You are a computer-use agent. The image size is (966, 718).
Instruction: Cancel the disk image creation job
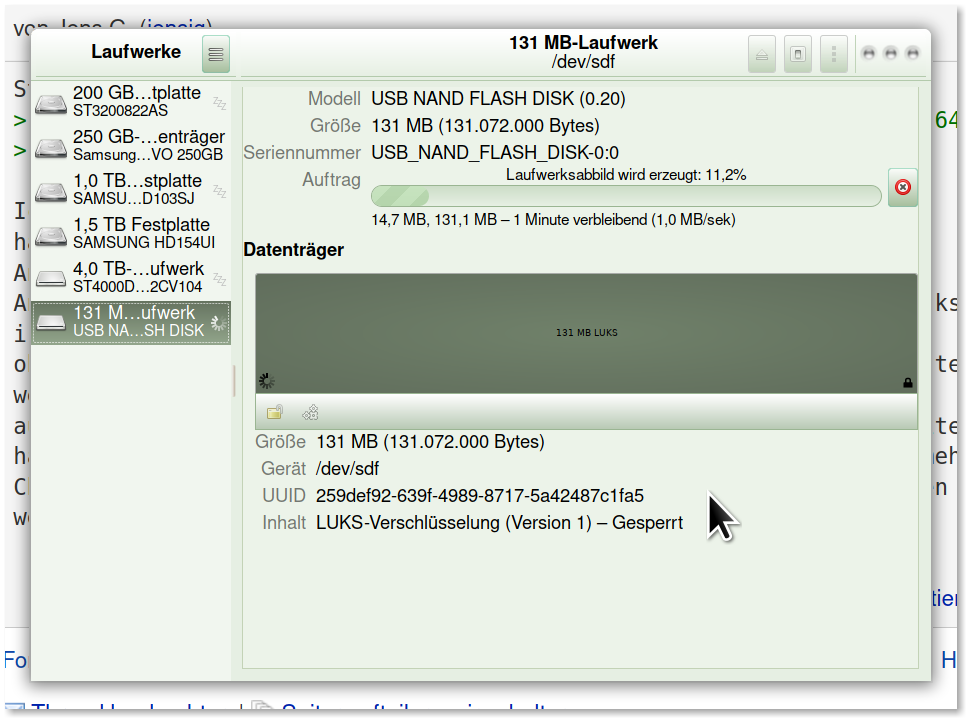903,187
